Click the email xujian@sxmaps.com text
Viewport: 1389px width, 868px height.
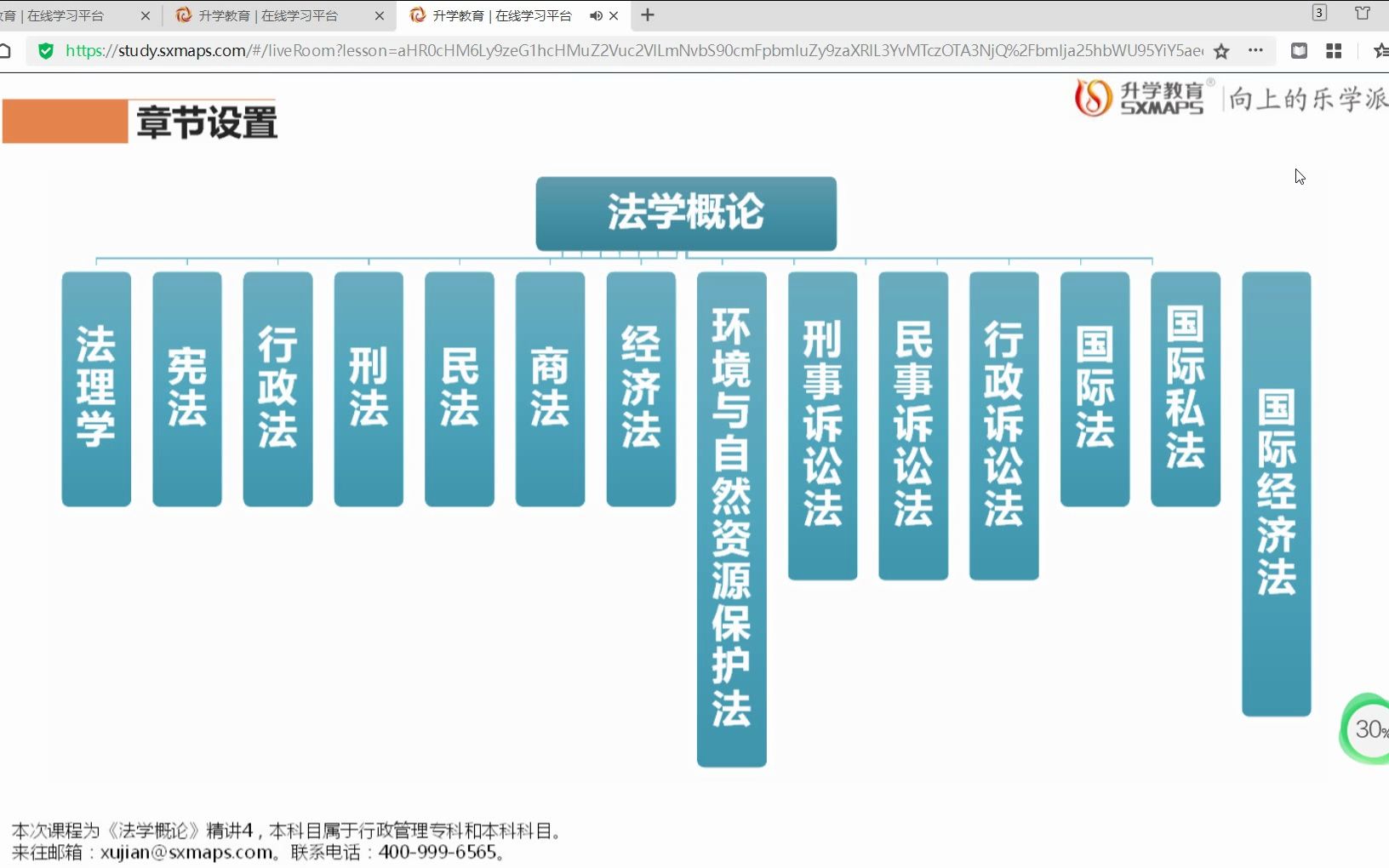click(186, 853)
